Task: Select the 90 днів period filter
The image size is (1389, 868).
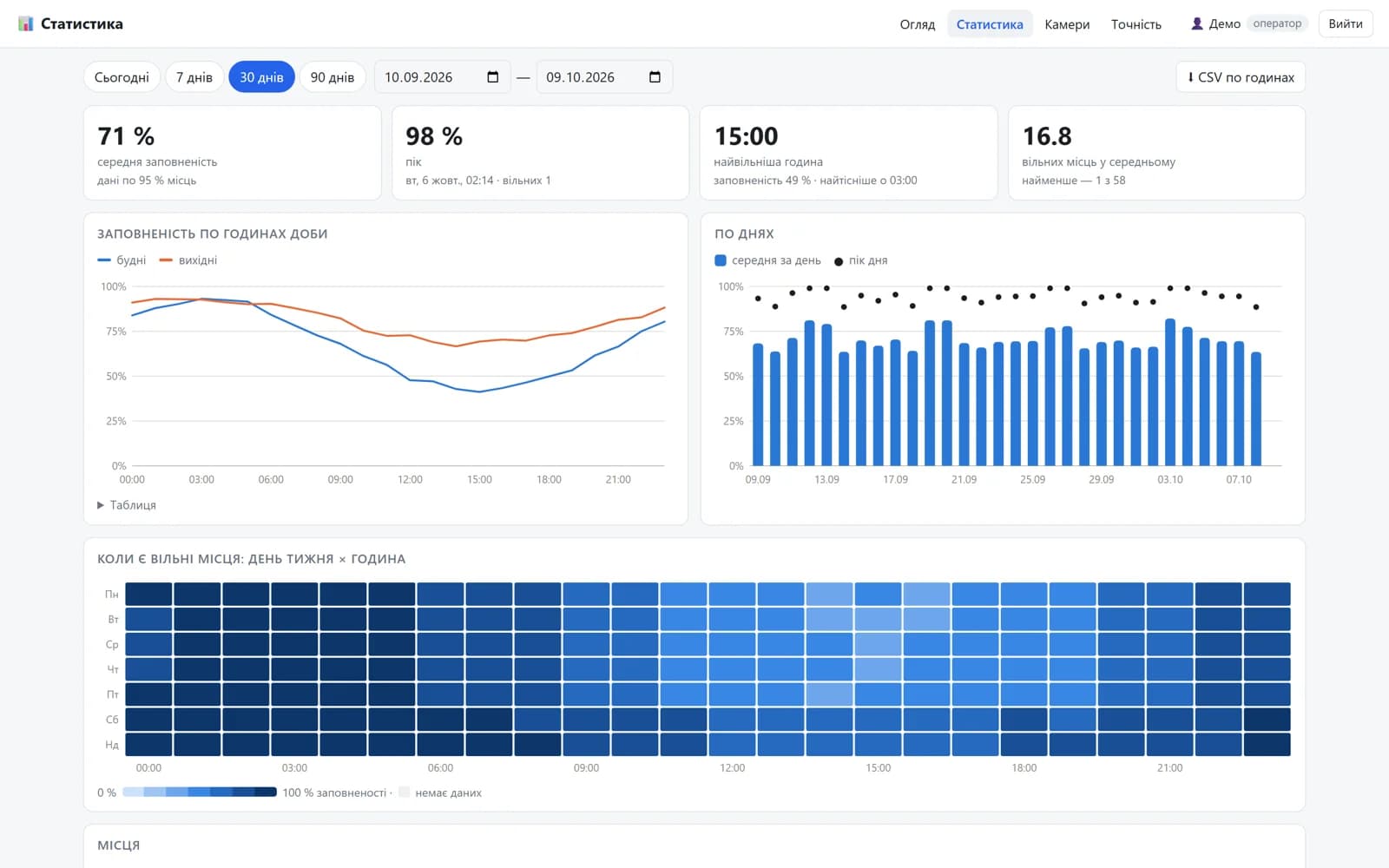Action: [x=332, y=77]
